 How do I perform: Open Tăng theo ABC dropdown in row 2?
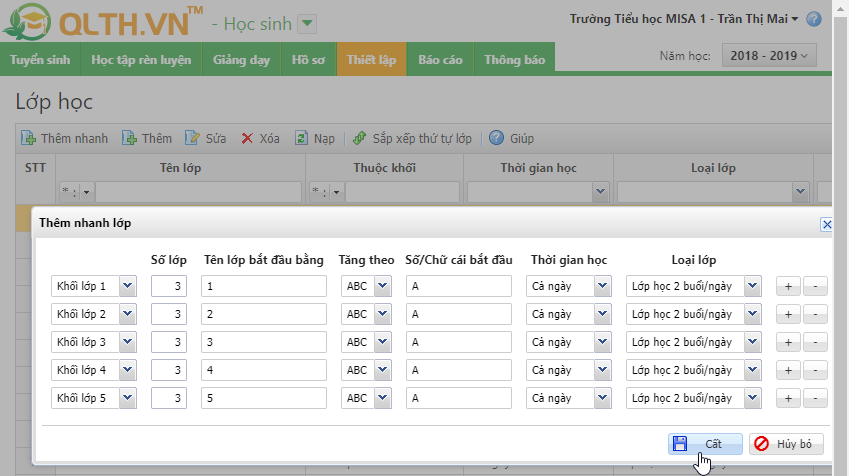pos(384,314)
